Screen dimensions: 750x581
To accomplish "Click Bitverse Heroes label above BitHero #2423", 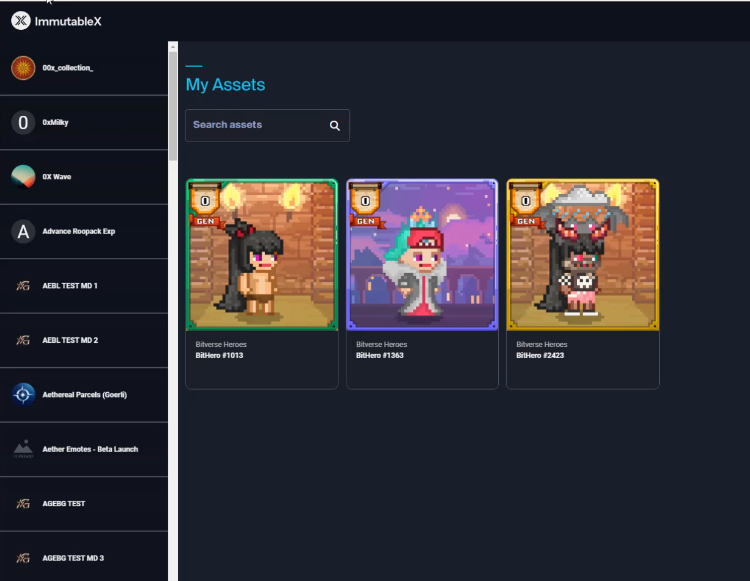I will click(x=541, y=344).
